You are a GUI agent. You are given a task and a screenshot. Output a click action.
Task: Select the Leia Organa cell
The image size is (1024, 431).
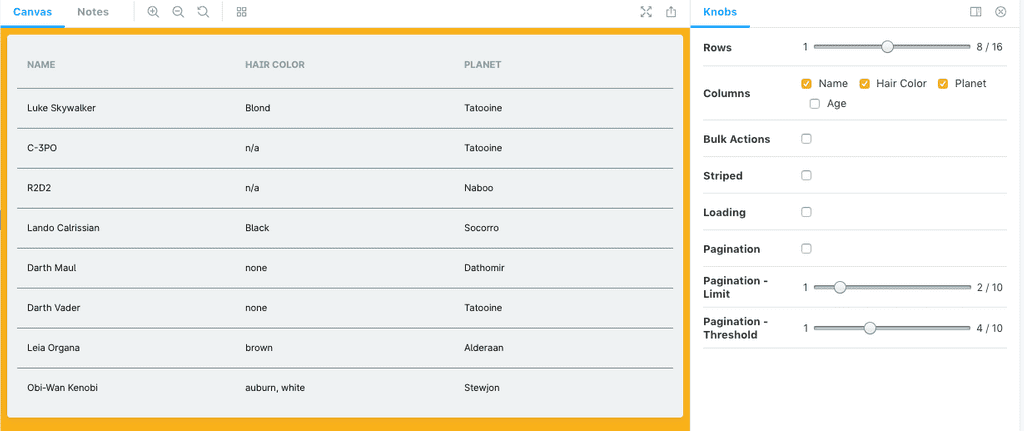click(x=54, y=348)
